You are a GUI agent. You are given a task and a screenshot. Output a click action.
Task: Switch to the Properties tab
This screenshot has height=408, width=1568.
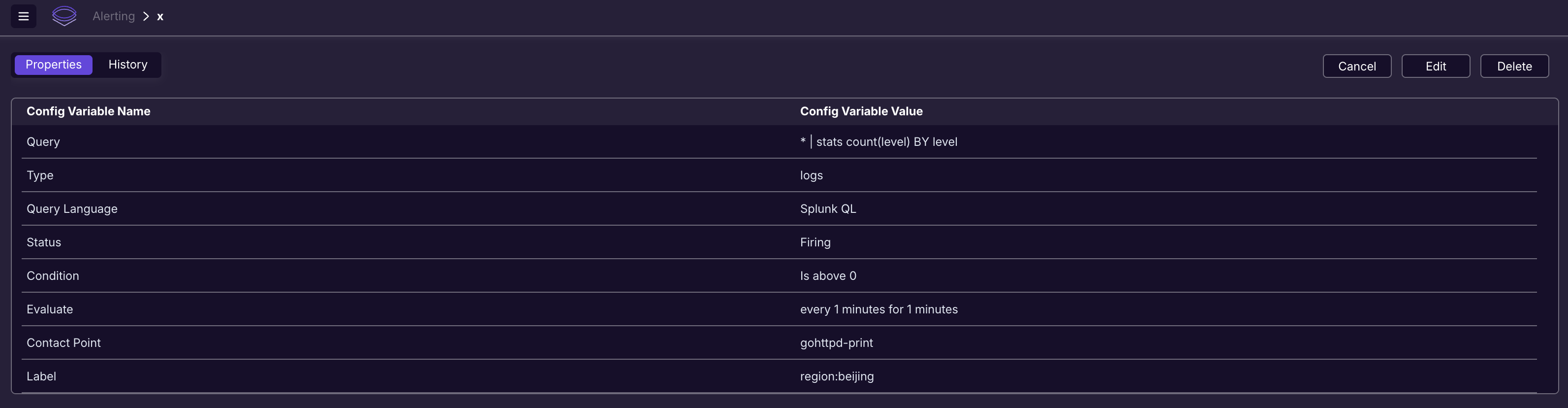(54, 65)
